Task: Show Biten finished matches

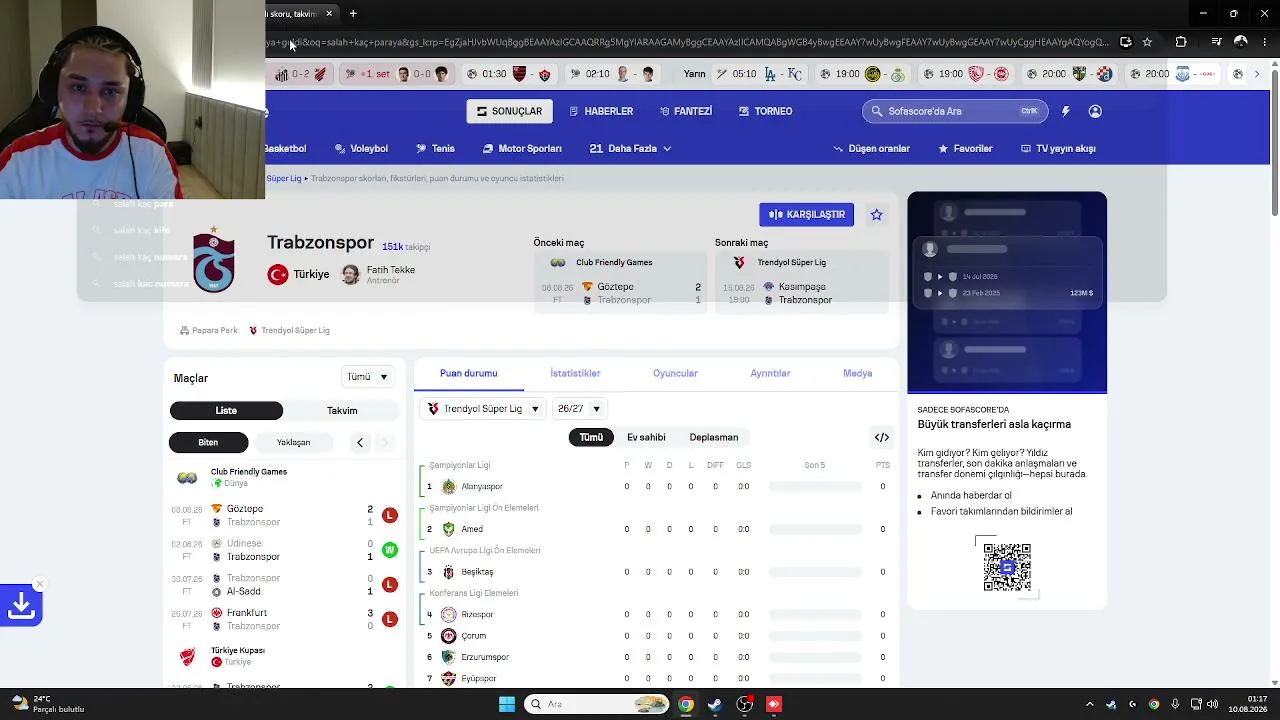Action: point(208,442)
